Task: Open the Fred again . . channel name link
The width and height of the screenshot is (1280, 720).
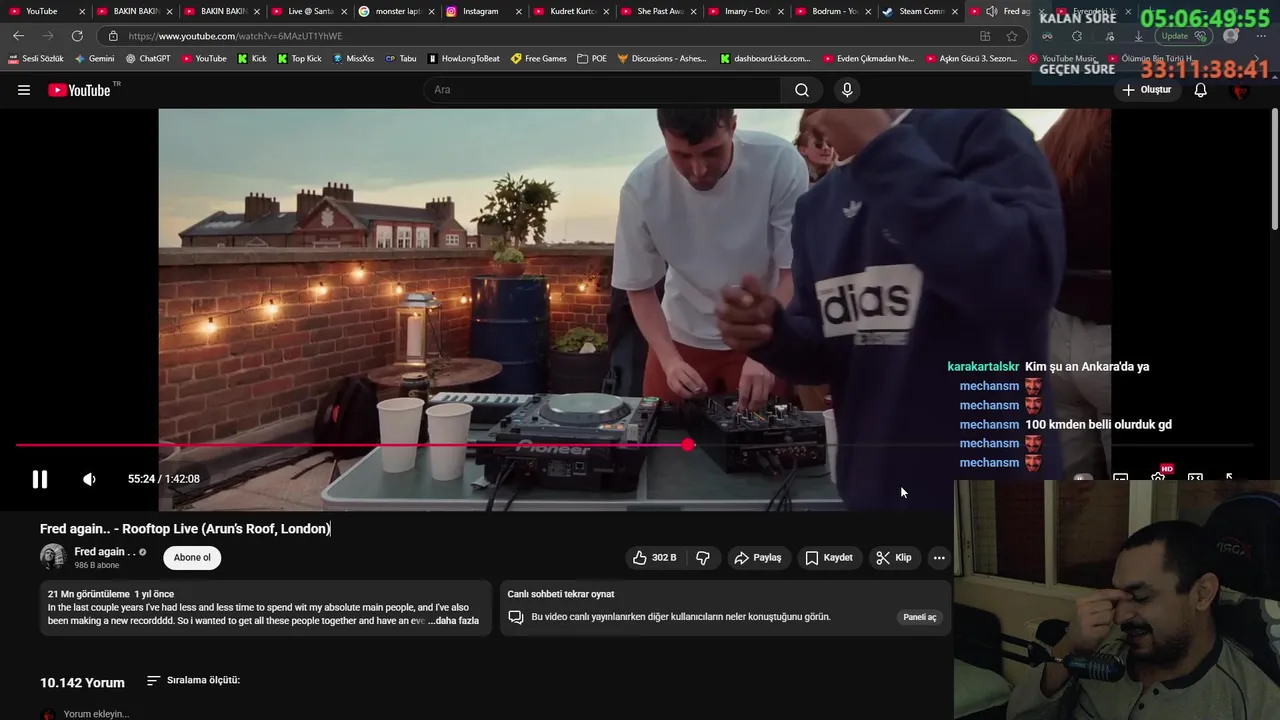Action: 104,552
